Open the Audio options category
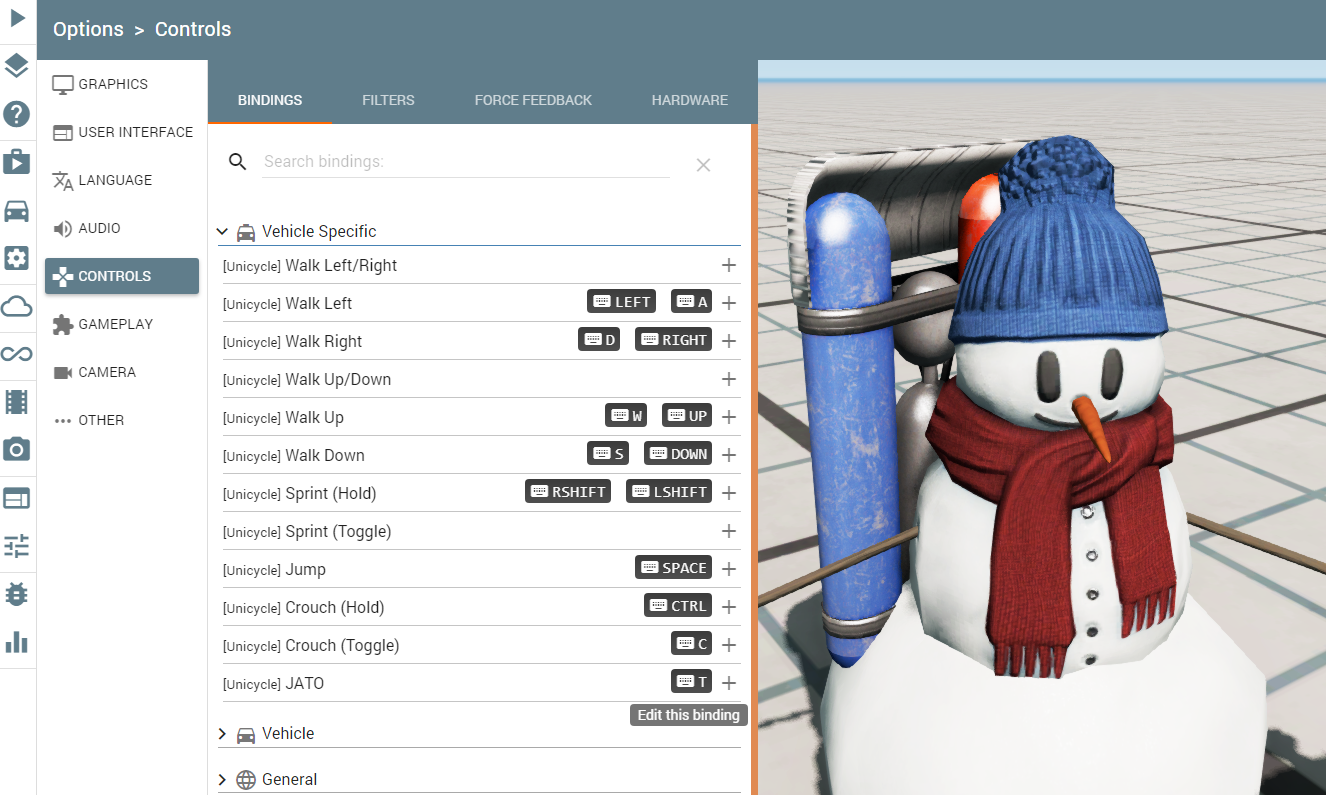Viewport: 1326px width, 795px height. click(122, 228)
